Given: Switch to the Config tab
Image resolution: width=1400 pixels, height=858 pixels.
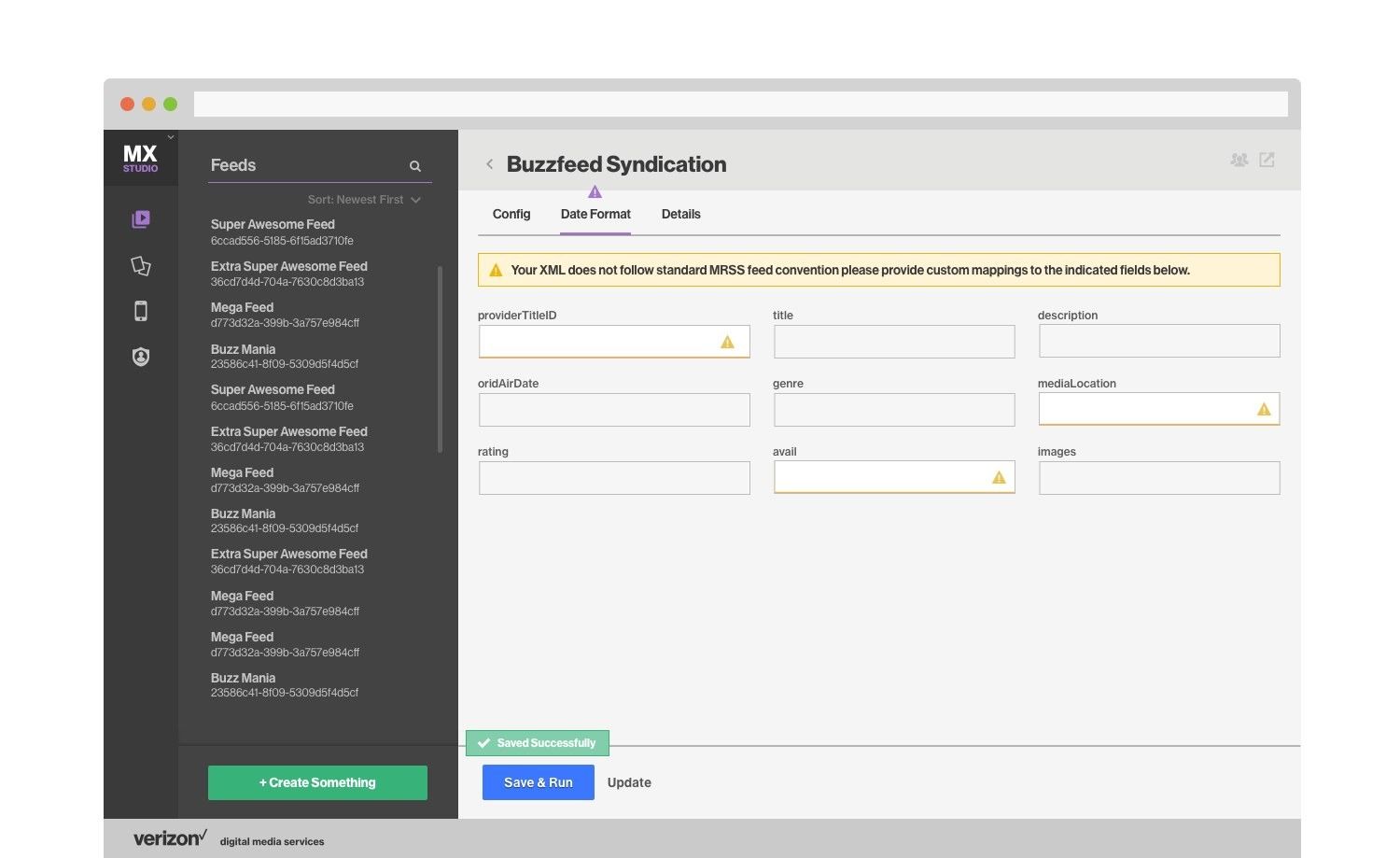Looking at the screenshot, I should [511, 214].
